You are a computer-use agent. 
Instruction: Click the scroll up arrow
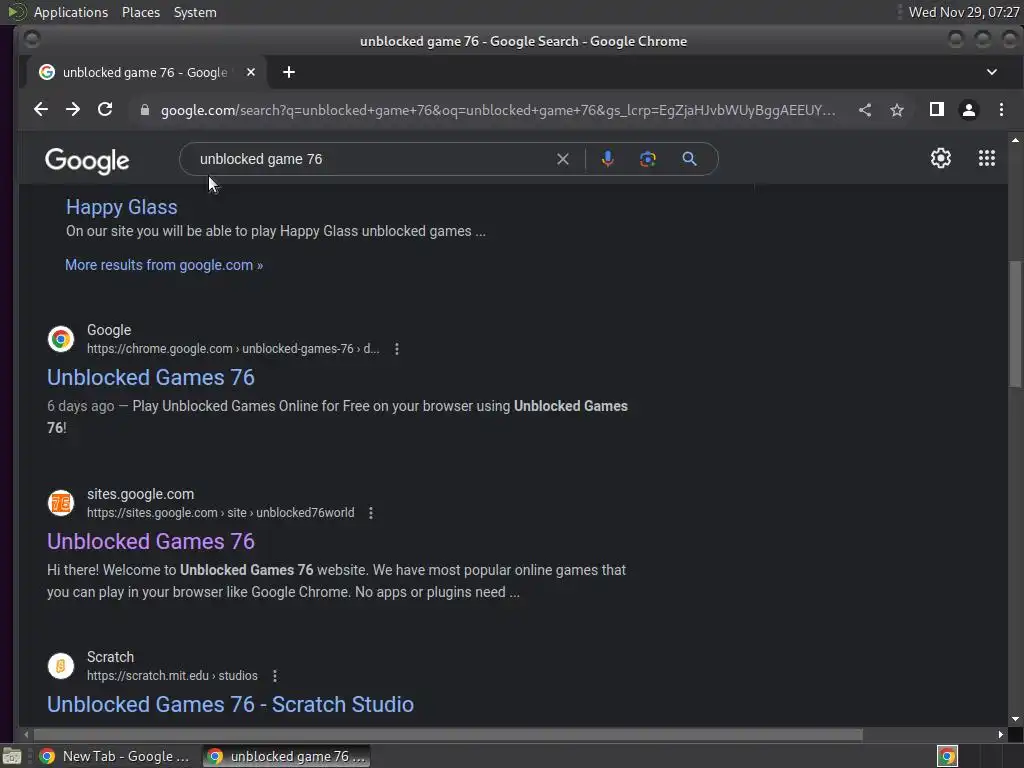click(x=1015, y=140)
